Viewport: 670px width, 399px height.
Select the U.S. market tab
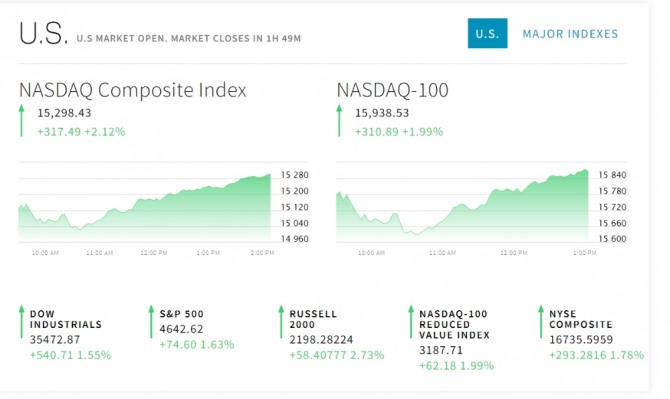point(487,33)
